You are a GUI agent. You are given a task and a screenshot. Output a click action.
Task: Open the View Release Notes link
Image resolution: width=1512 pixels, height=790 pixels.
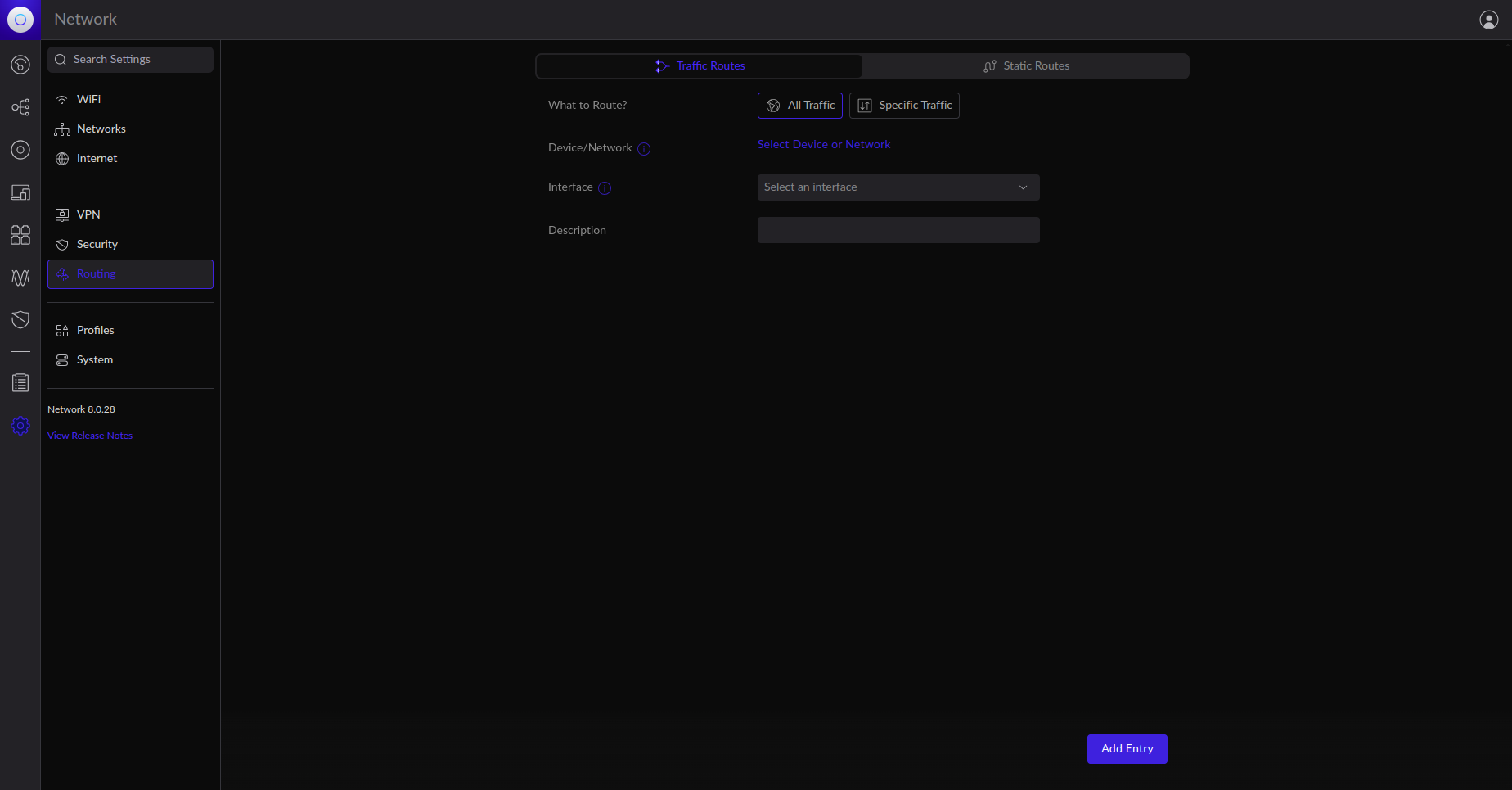tap(90, 436)
